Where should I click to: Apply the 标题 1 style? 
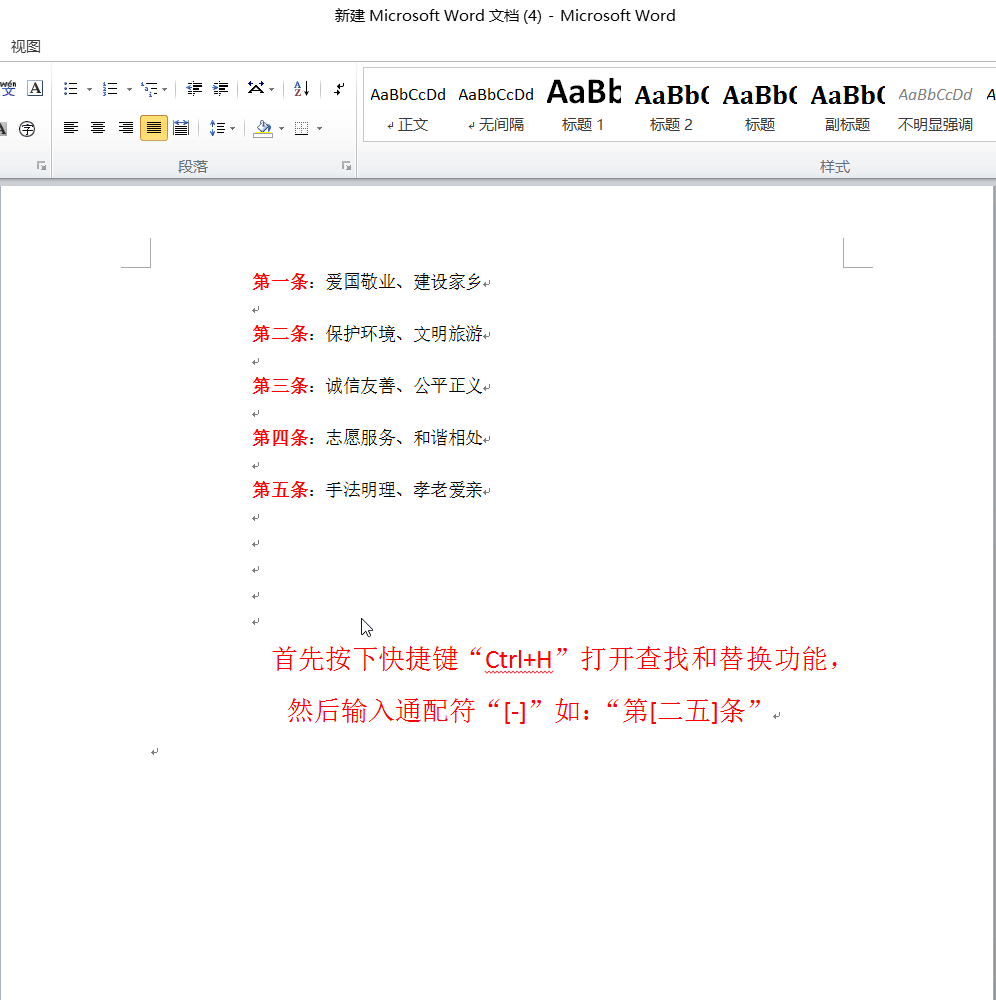coord(583,105)
